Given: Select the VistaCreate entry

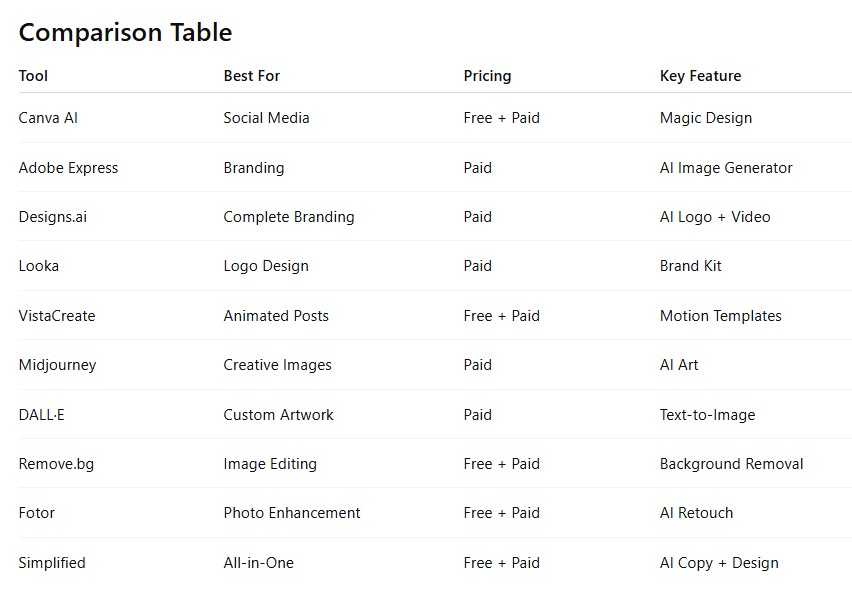Looking at the screenshot, I should (57, 316).
